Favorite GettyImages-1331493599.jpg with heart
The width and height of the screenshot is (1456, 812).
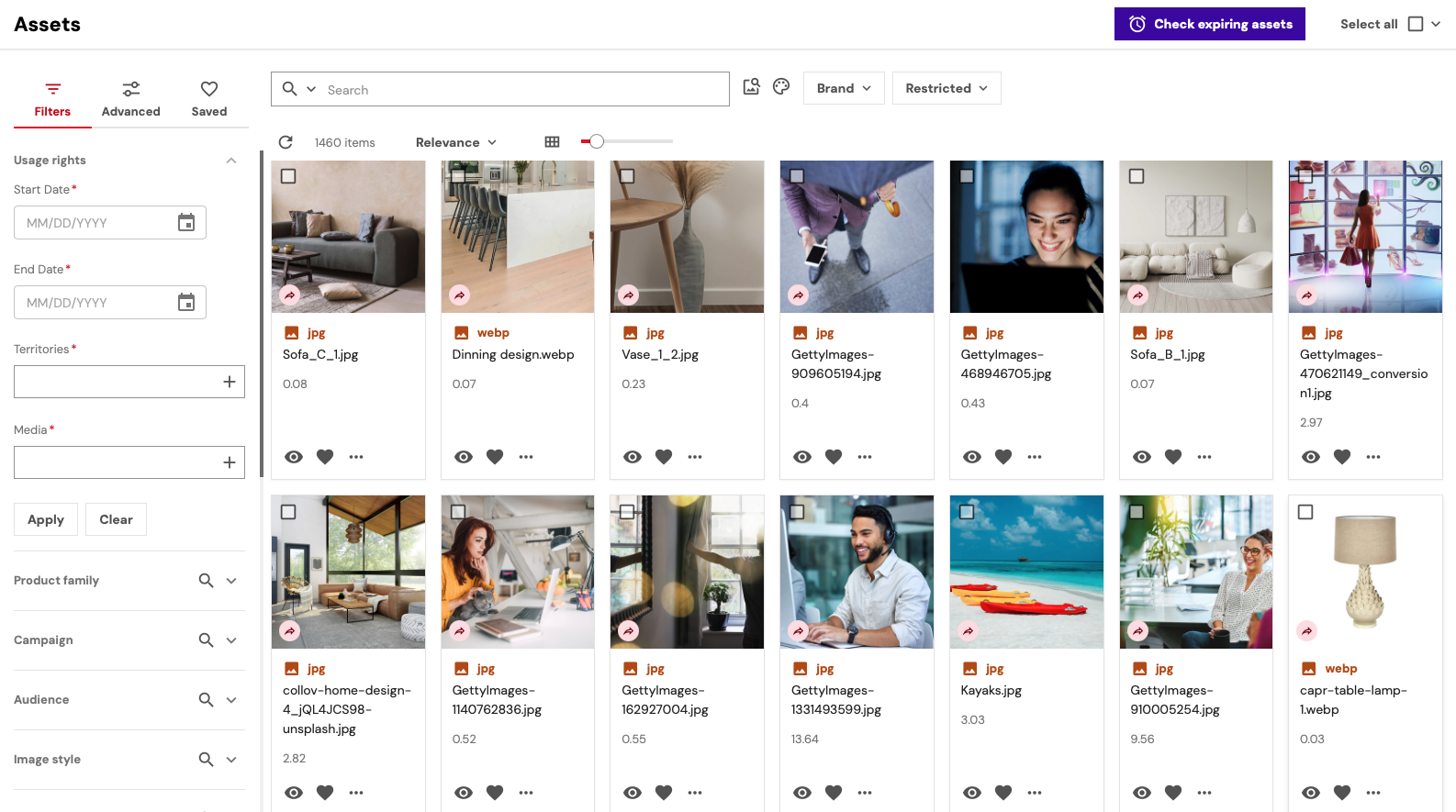834,793
